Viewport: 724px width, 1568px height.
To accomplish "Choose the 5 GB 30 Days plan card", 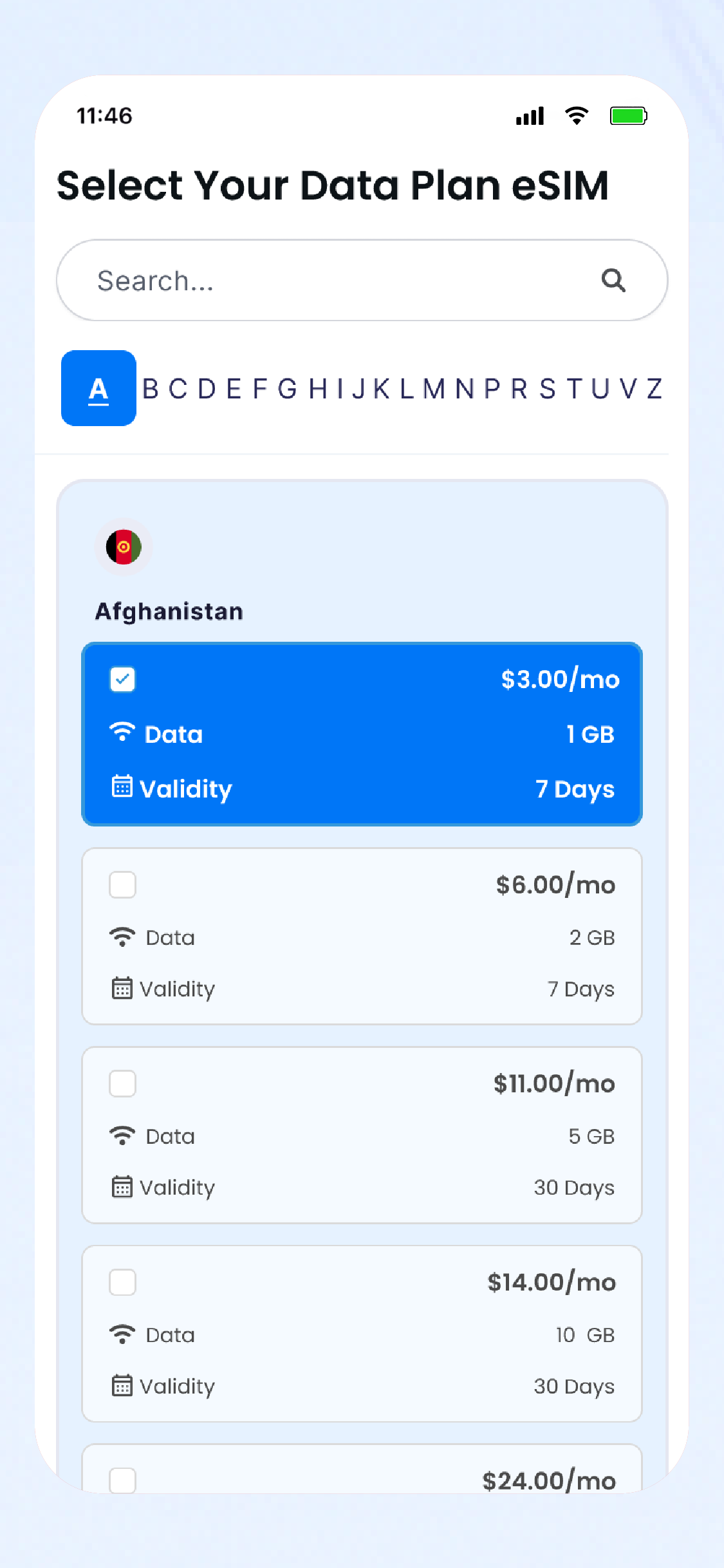I will tap(362, 1135).
